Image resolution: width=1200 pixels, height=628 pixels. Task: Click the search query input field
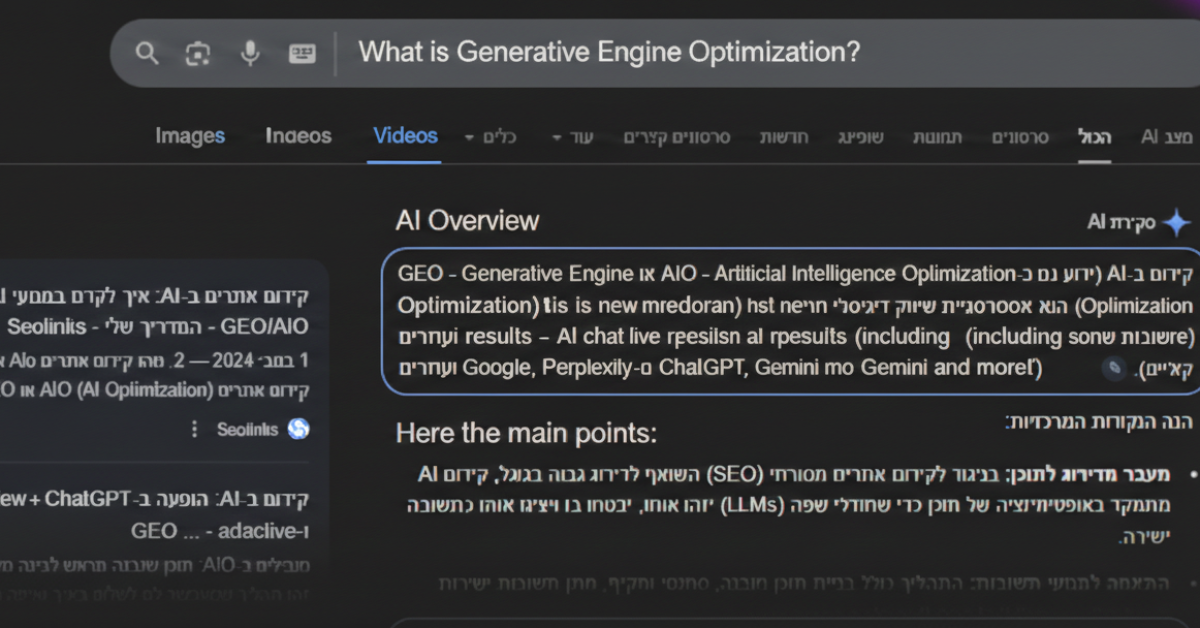click(x=700, y=53)
